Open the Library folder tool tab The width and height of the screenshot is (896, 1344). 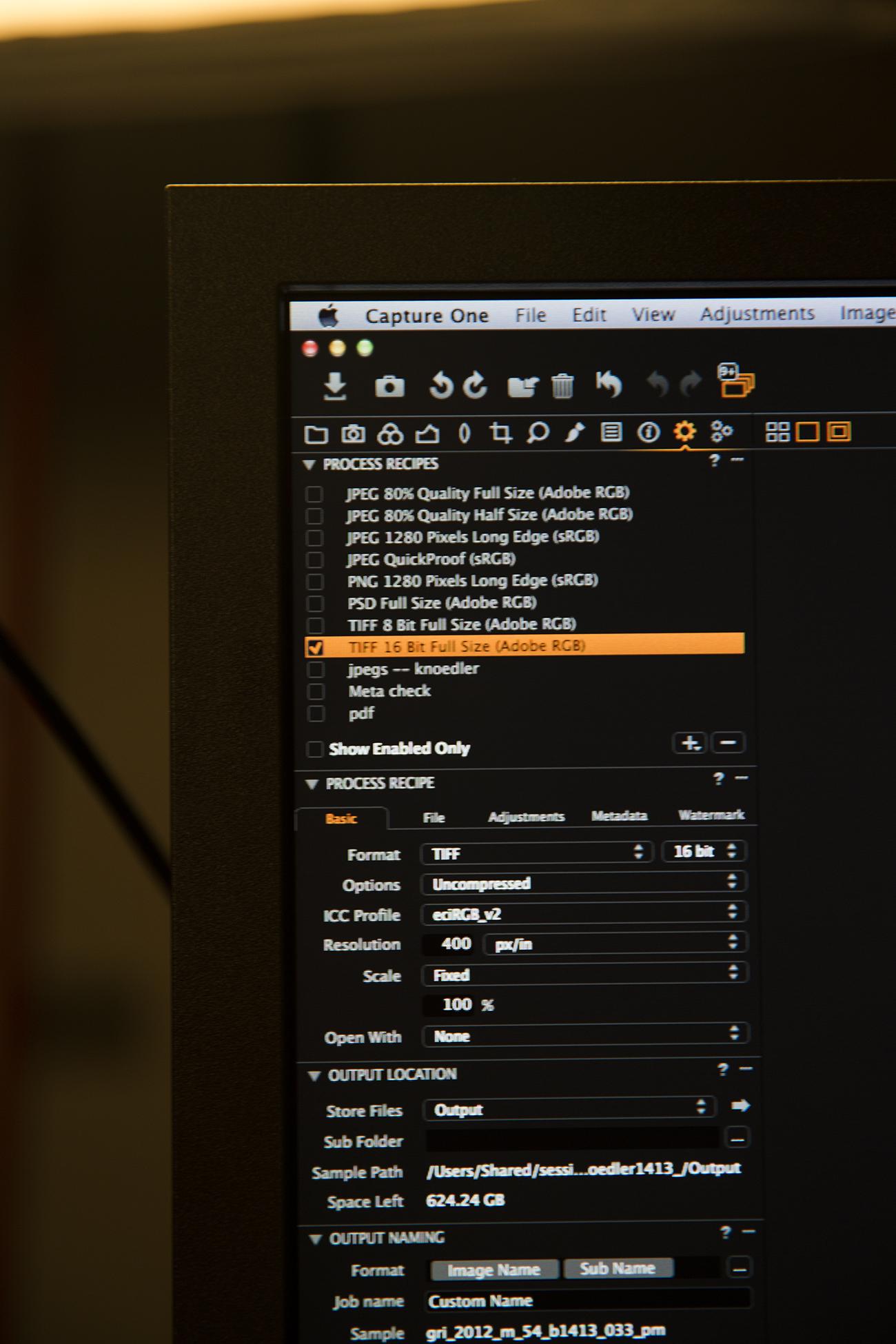316,434
